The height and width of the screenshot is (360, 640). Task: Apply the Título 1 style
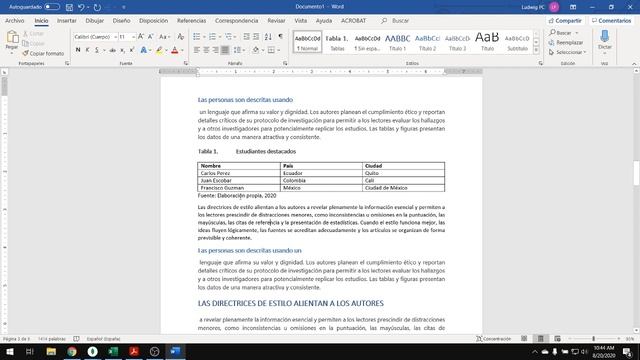(398, 42)
